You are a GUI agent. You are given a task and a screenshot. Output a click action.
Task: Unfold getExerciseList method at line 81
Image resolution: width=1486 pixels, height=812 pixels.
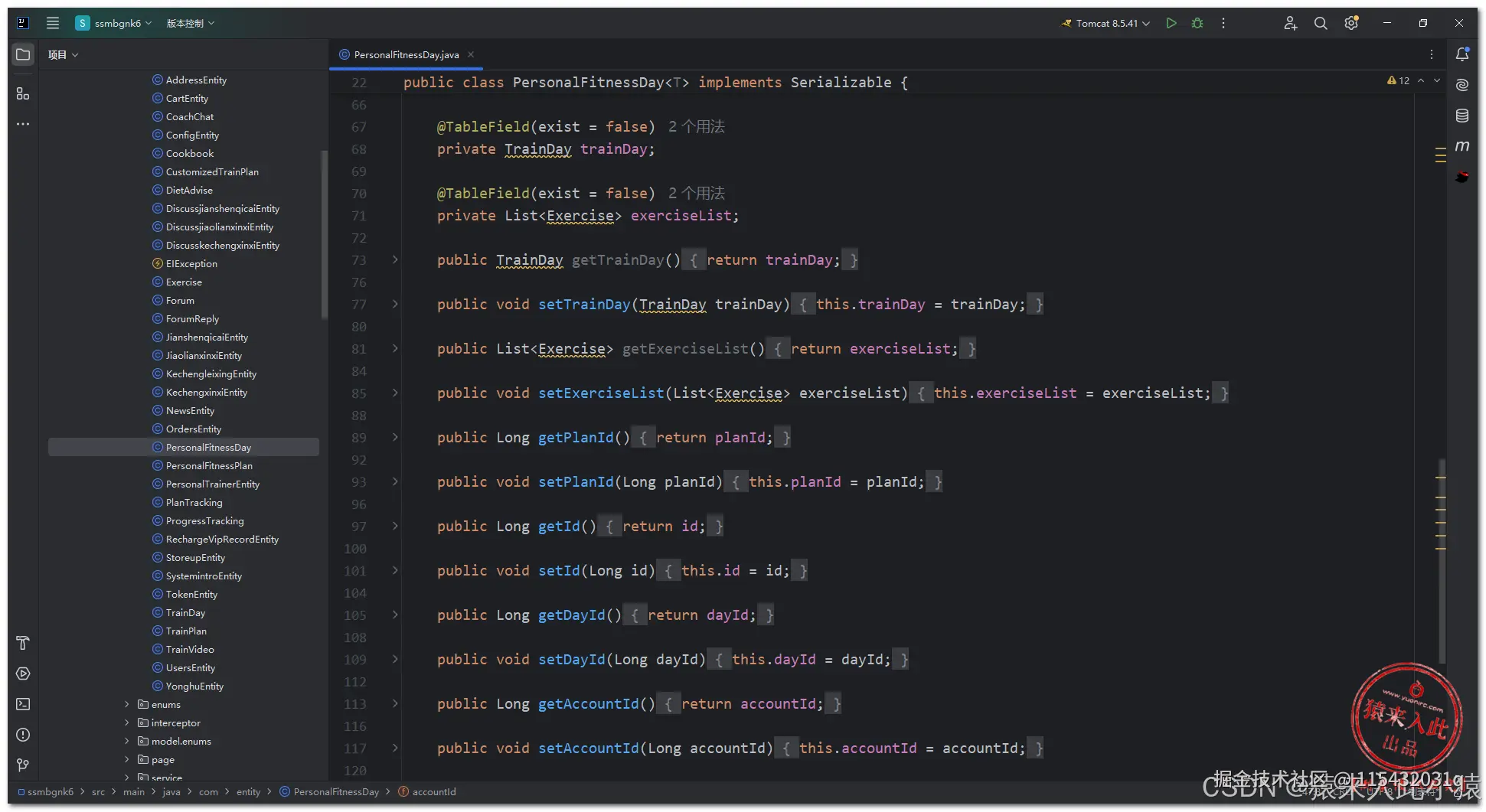pyautogui.click(x=395, y=348)
